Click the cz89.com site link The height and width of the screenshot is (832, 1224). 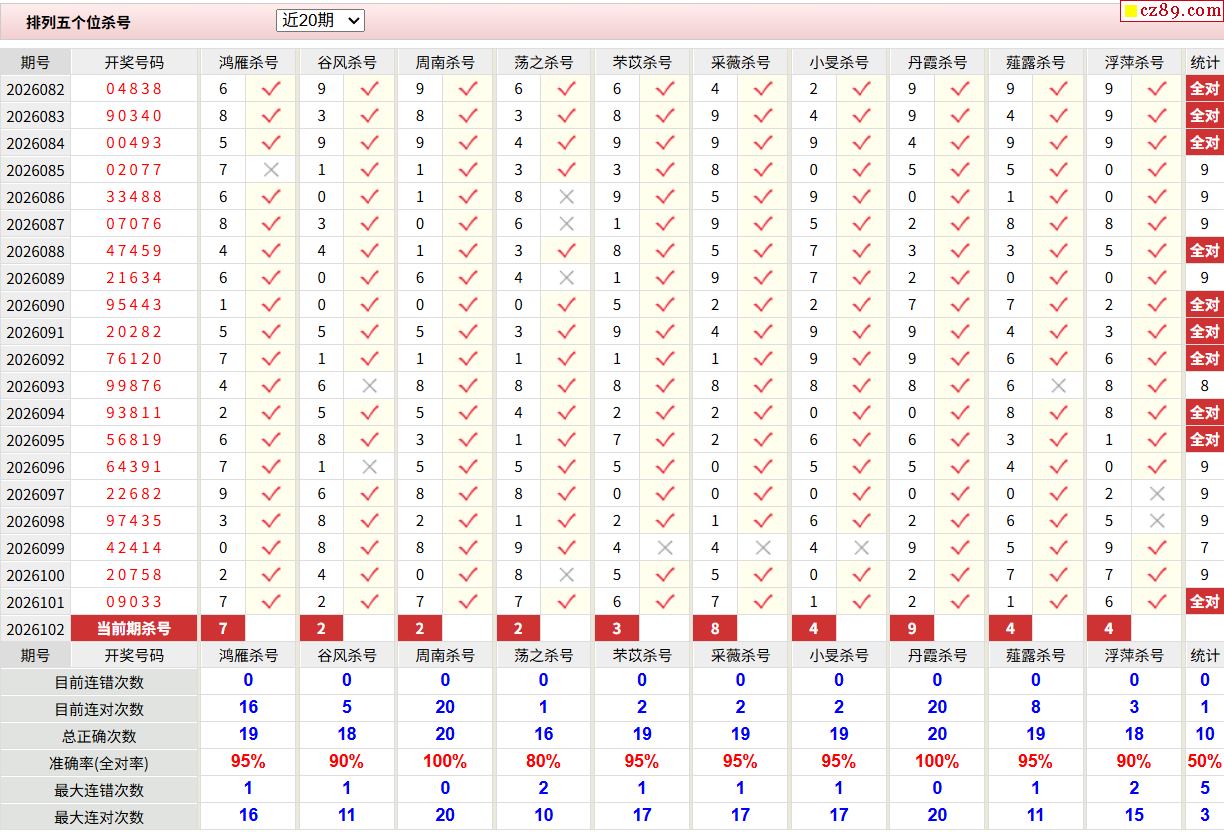click(1180, 11)
